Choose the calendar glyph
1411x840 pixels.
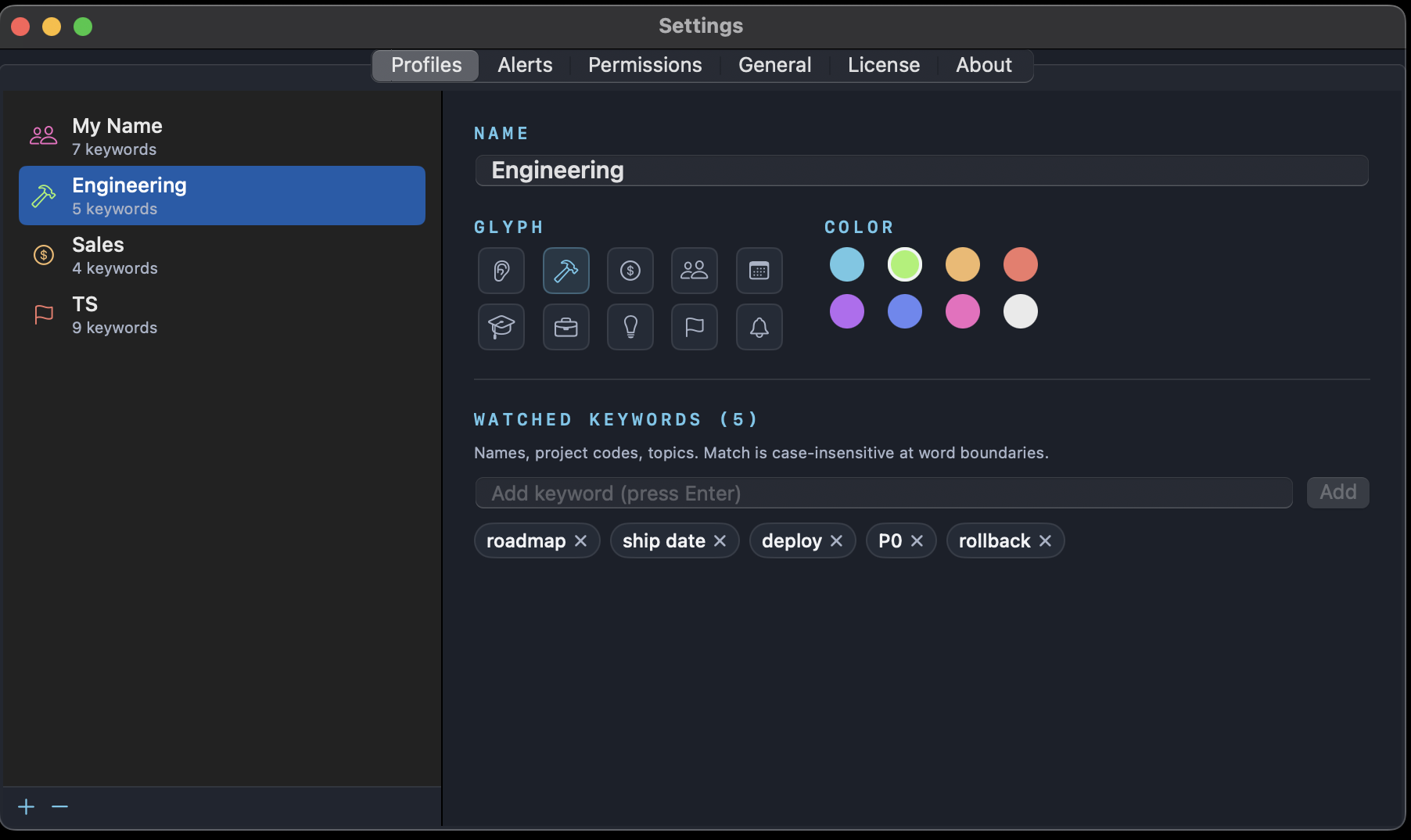tap(759, 271)
